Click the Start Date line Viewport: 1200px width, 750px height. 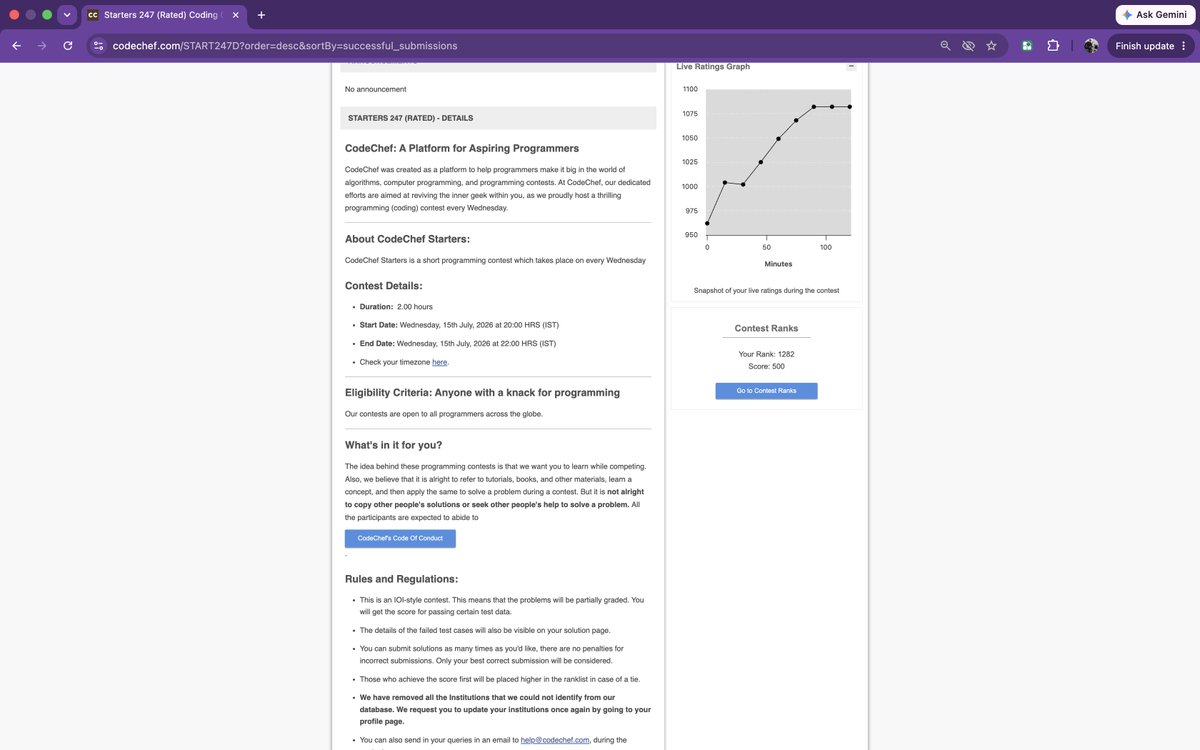click(458, 325)
